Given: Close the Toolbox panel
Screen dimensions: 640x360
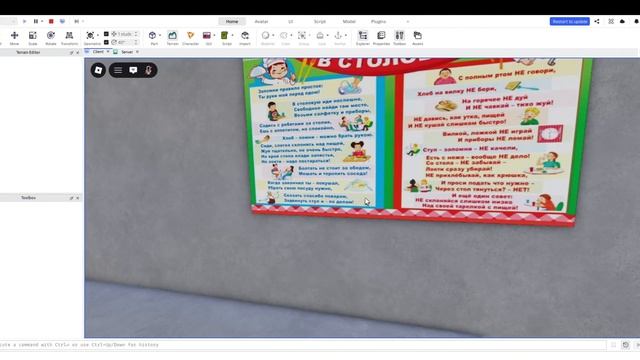Looking at the screenshot, I should click(78, 198).
